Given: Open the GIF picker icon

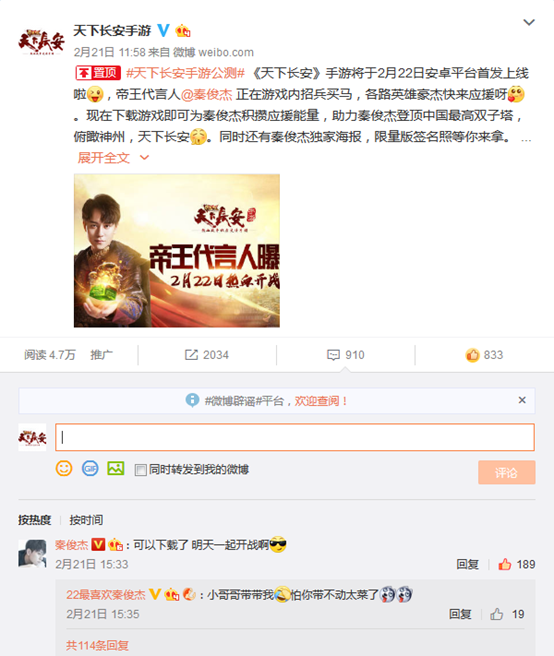Looking at the screenshot, I should [90, 468].
